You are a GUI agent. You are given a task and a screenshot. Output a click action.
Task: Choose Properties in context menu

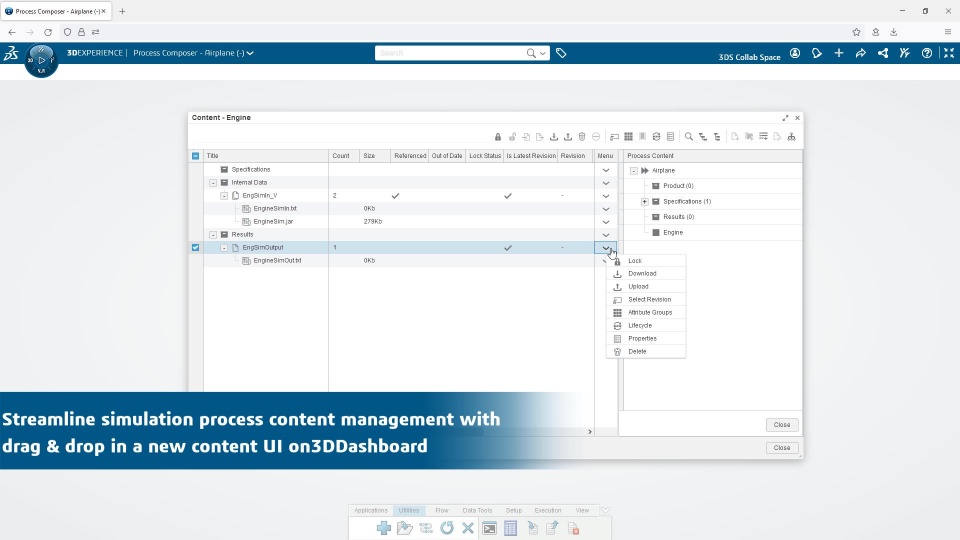tap(646, 339)
